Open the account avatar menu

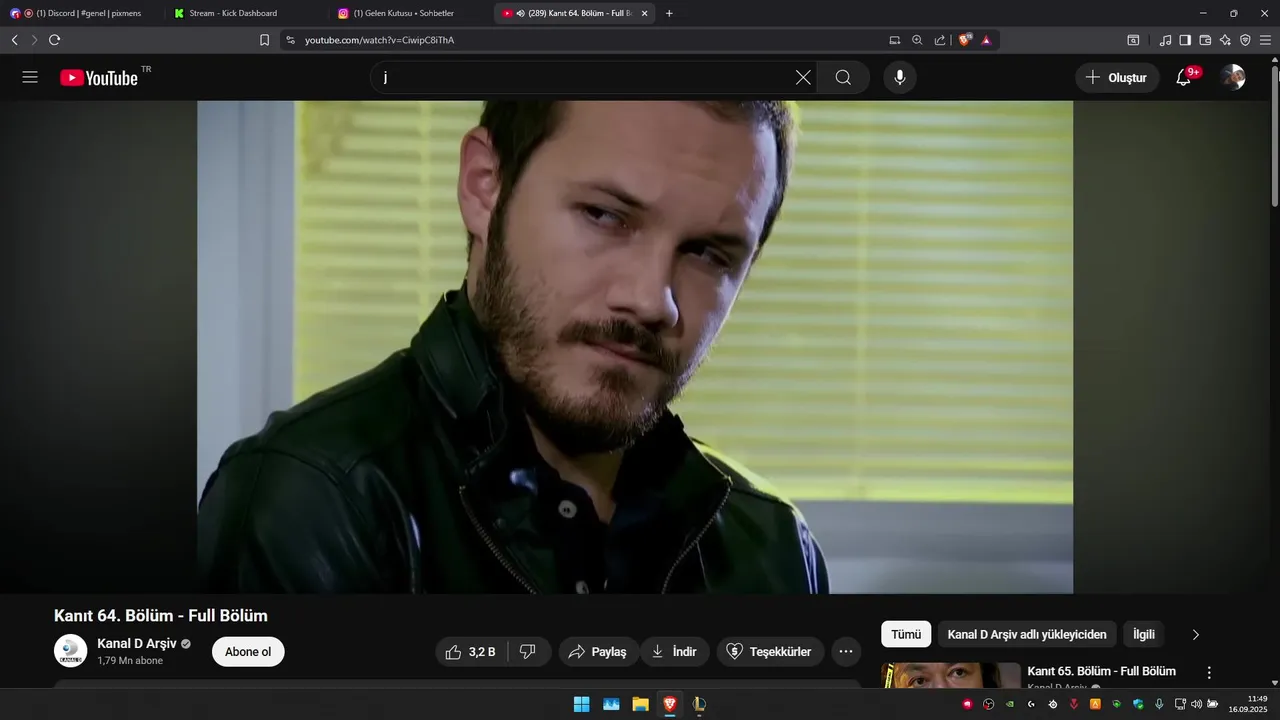(x=1233, y=77)
